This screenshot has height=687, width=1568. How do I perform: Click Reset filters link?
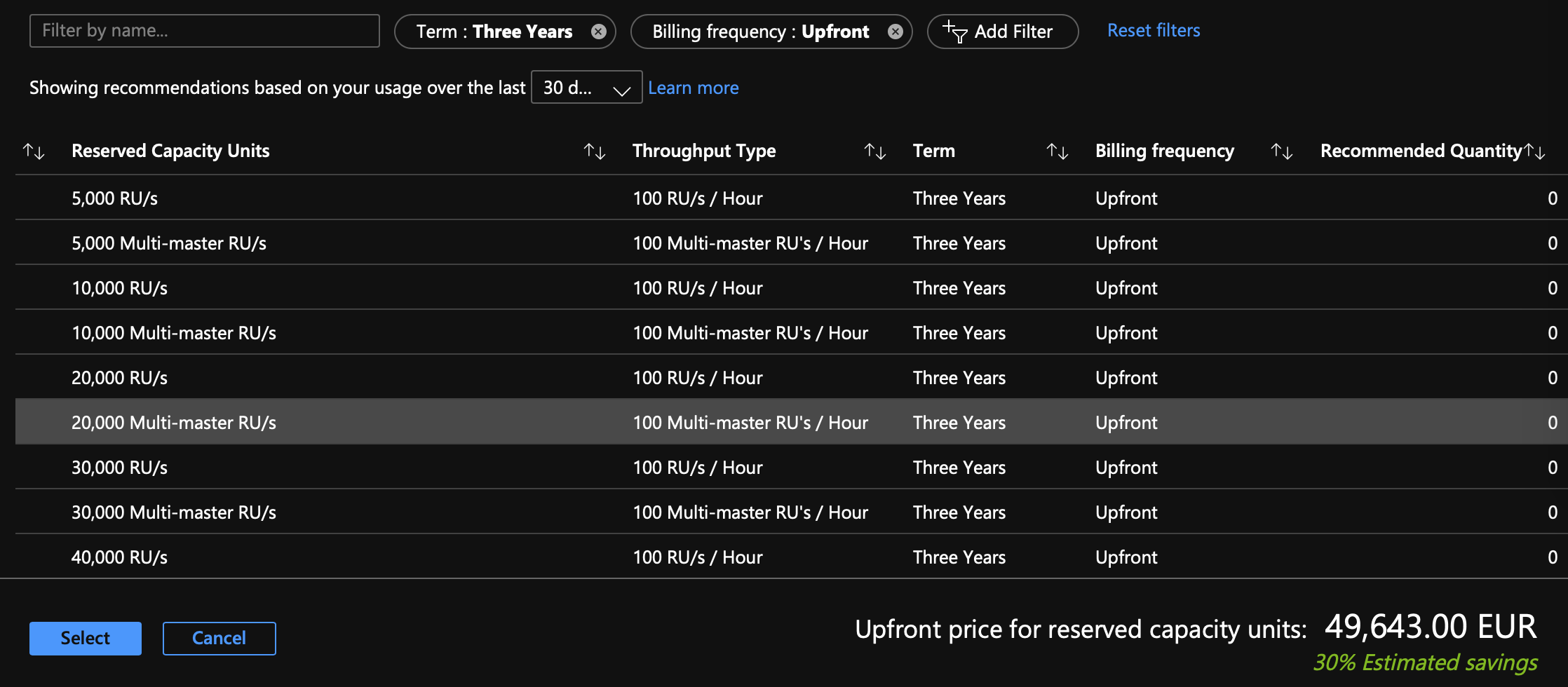click(1154, 31)
